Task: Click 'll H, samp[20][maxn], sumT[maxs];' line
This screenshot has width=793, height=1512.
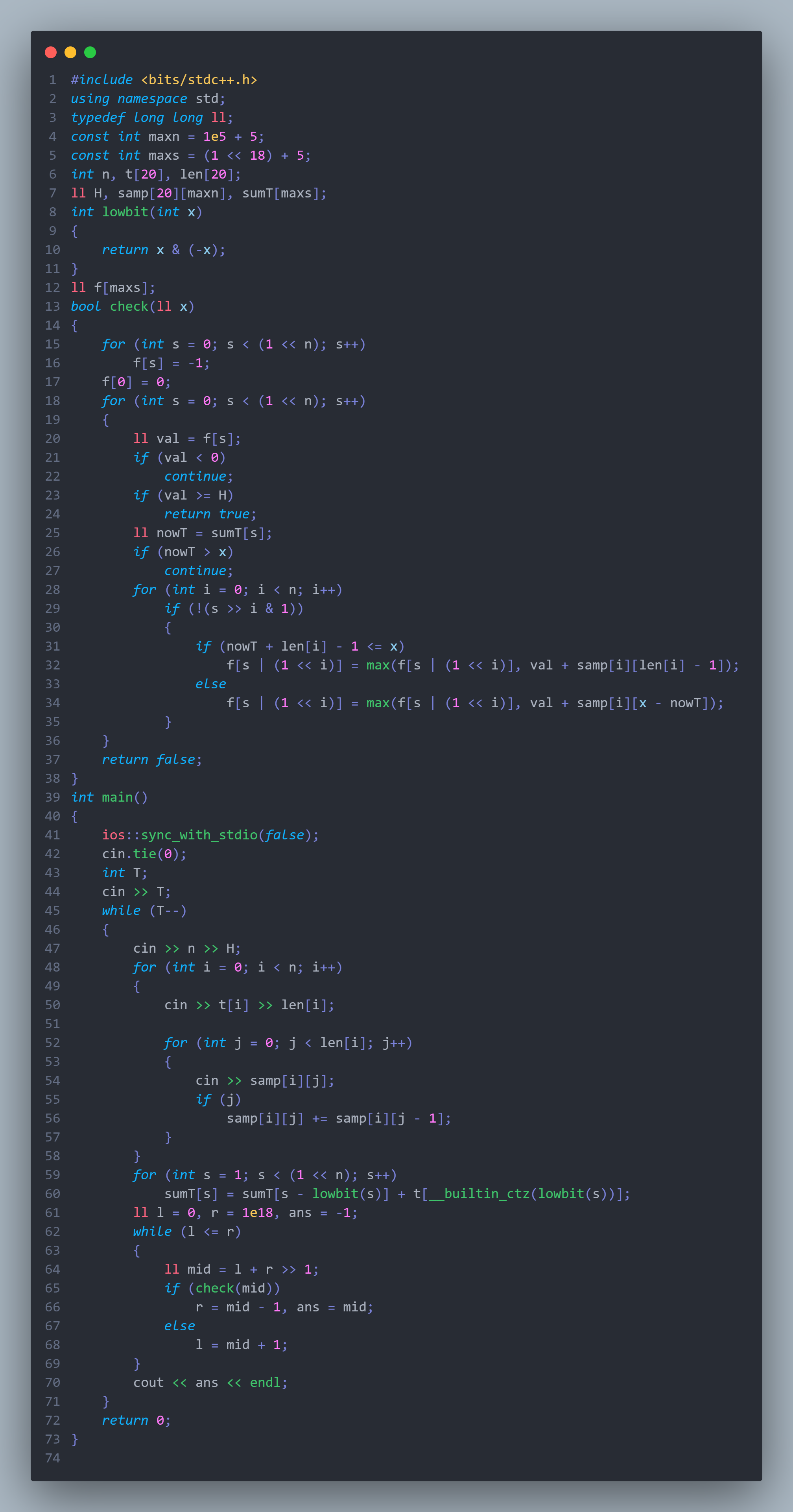Action: pos(198,193)
